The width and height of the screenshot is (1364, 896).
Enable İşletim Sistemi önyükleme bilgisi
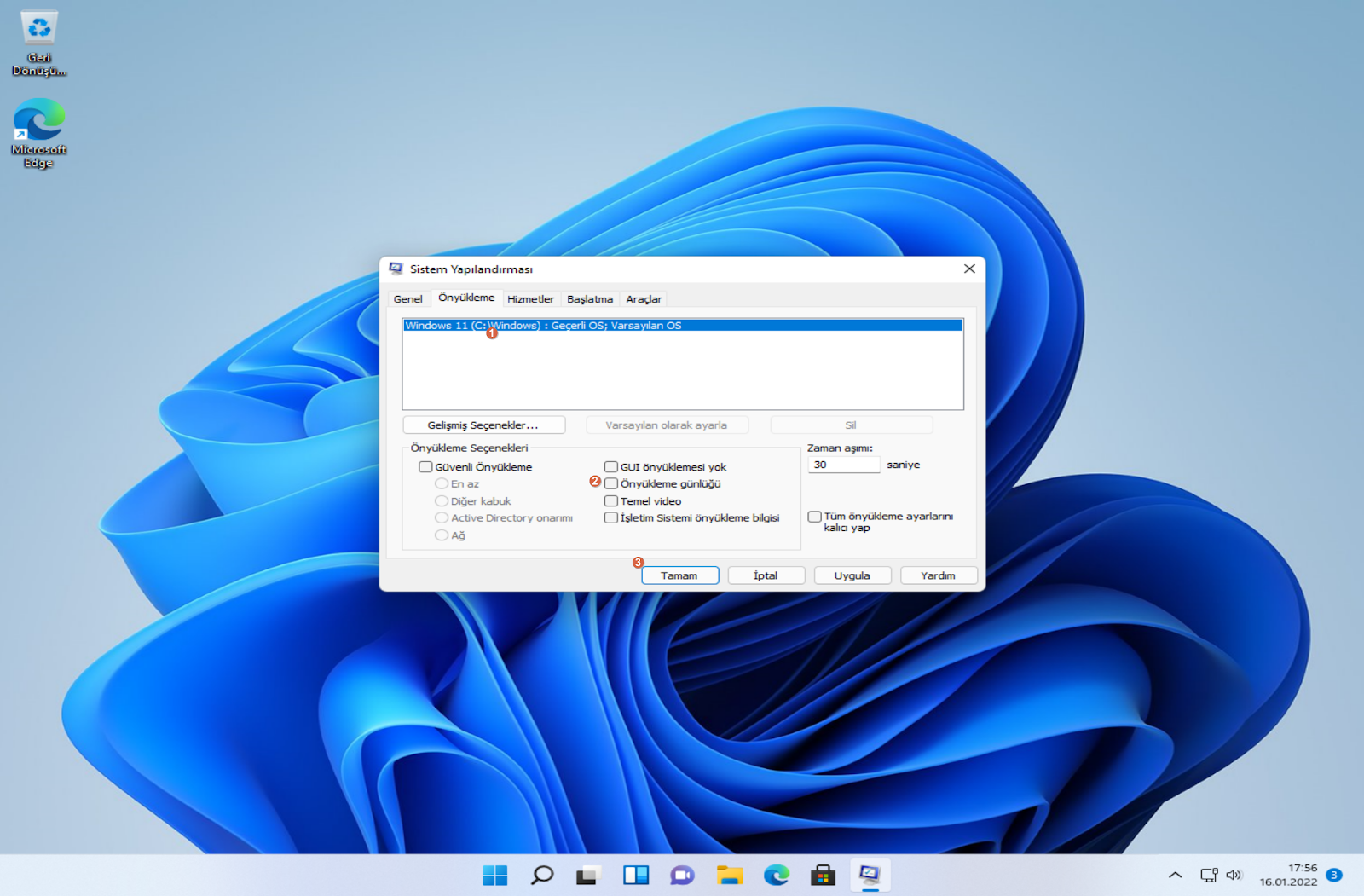point(611,517)
